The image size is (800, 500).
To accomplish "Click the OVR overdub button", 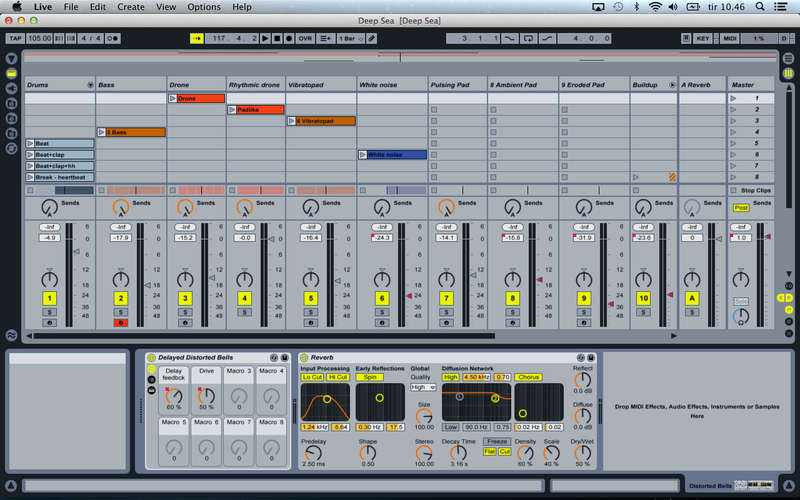I will point(305,38).
